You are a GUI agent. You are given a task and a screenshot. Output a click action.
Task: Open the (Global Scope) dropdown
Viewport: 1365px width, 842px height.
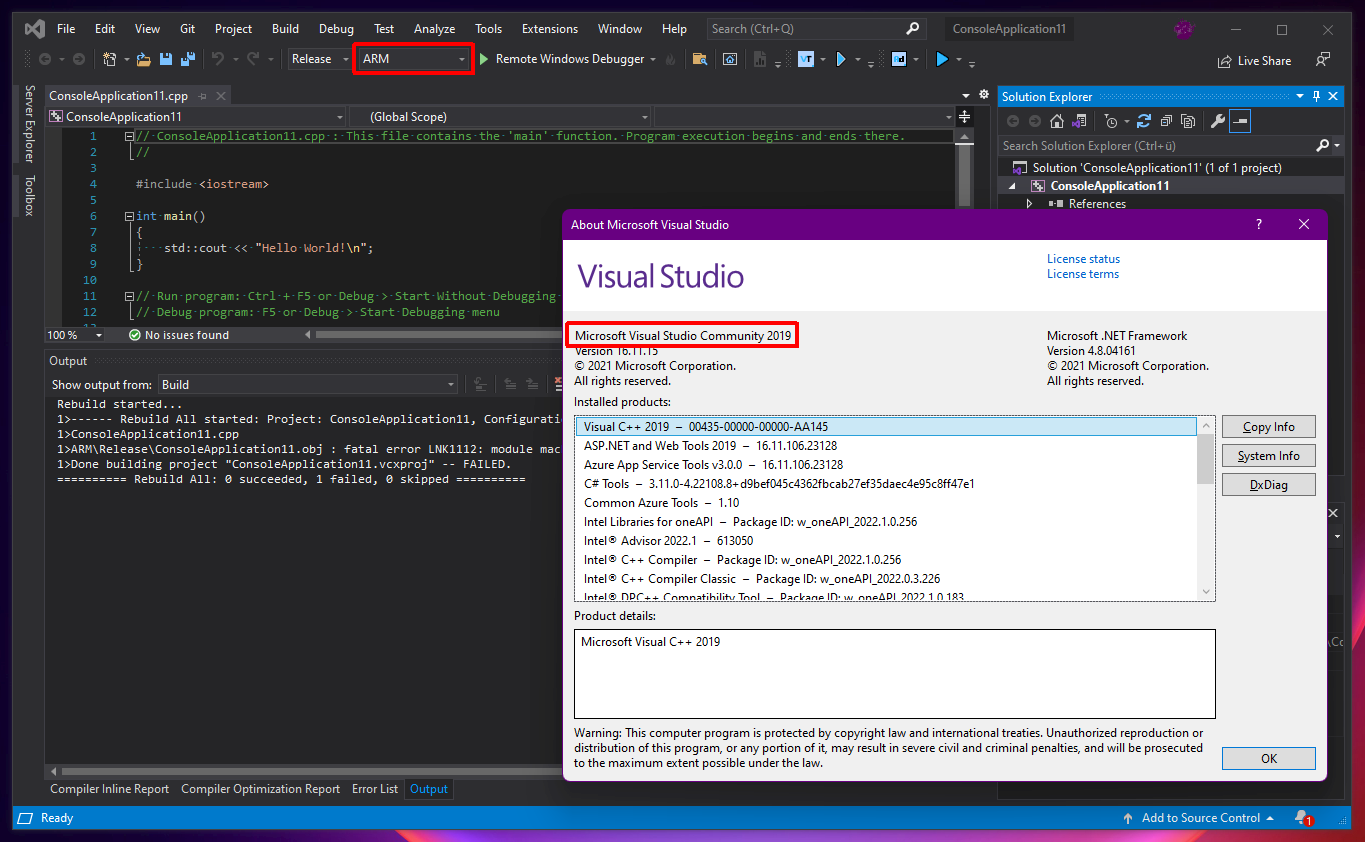500,117
